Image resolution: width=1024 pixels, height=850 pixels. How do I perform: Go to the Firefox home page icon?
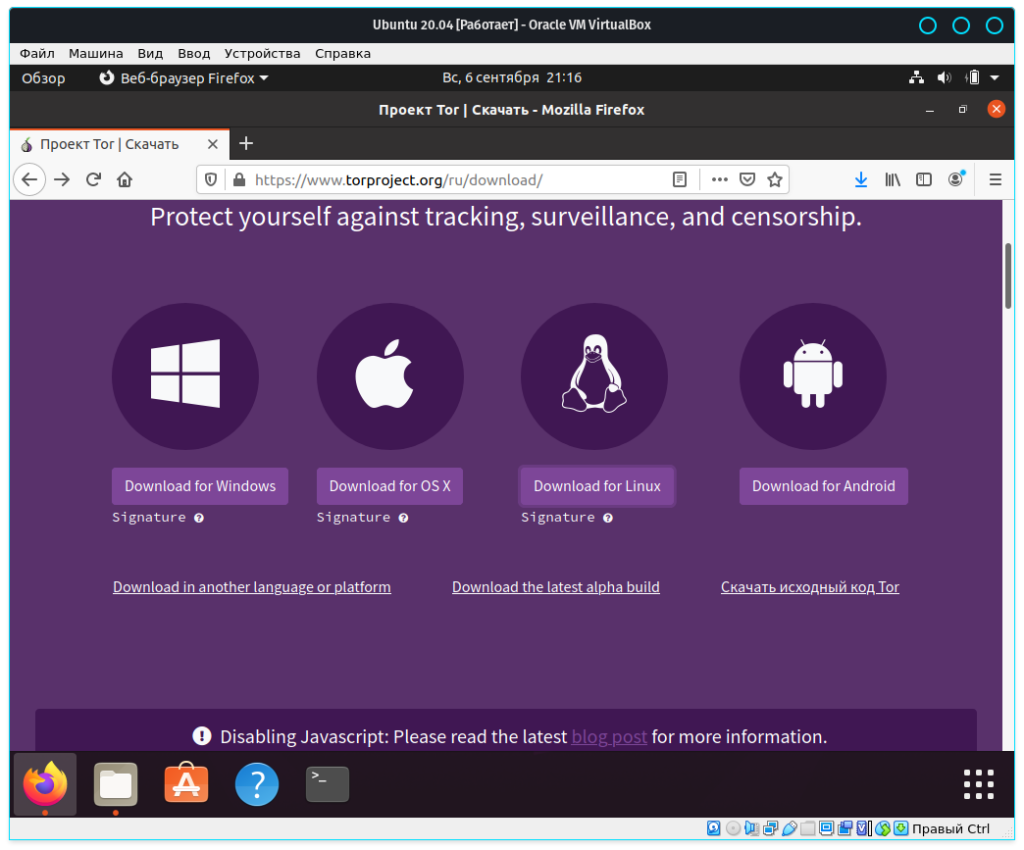124,180
